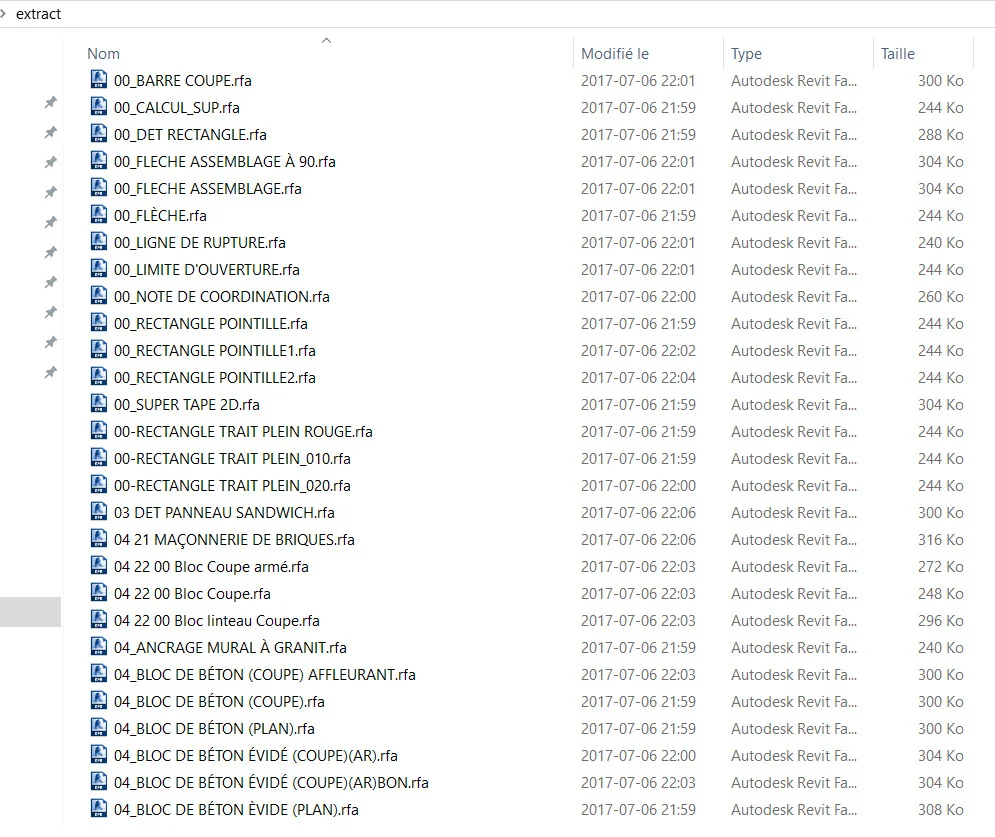Screen dimensions: 995x837
Task: Click icon of 00_FLECHE ASSEMBLAGE À 90.rfa
Action: [x=99, y=161]
